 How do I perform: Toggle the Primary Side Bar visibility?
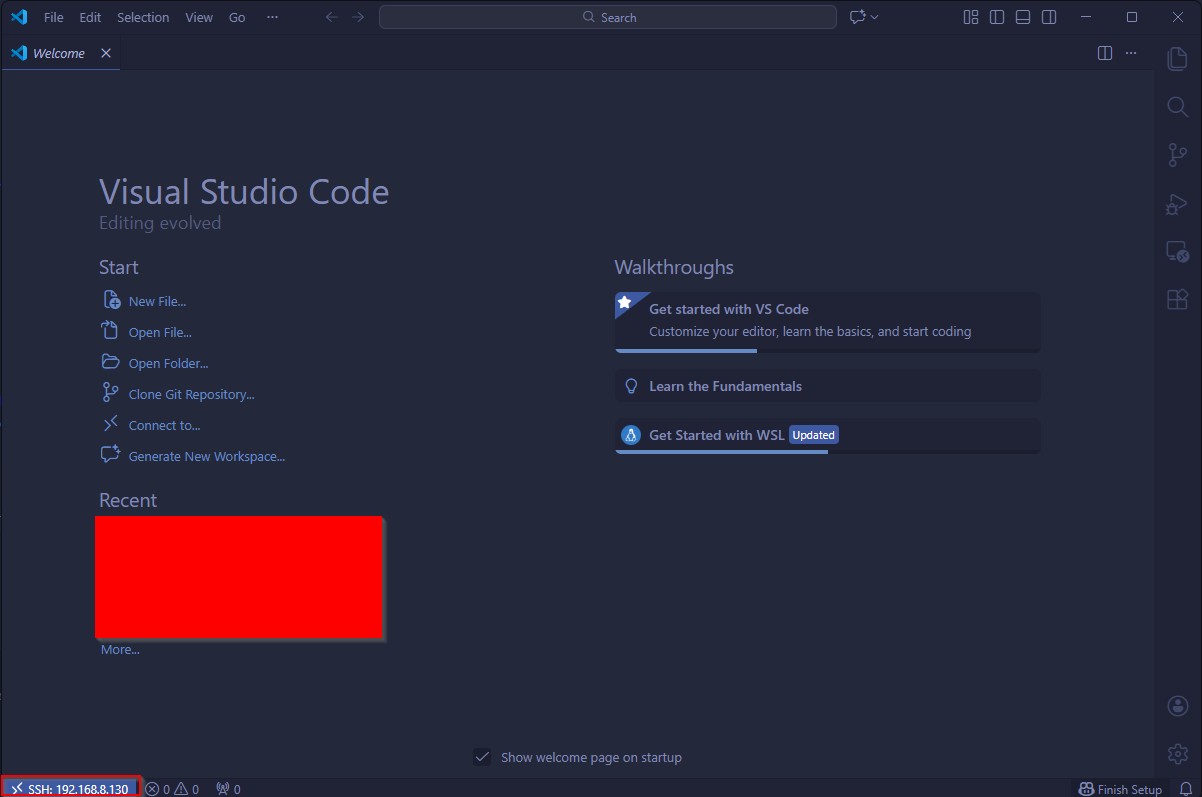pos(996,17)
